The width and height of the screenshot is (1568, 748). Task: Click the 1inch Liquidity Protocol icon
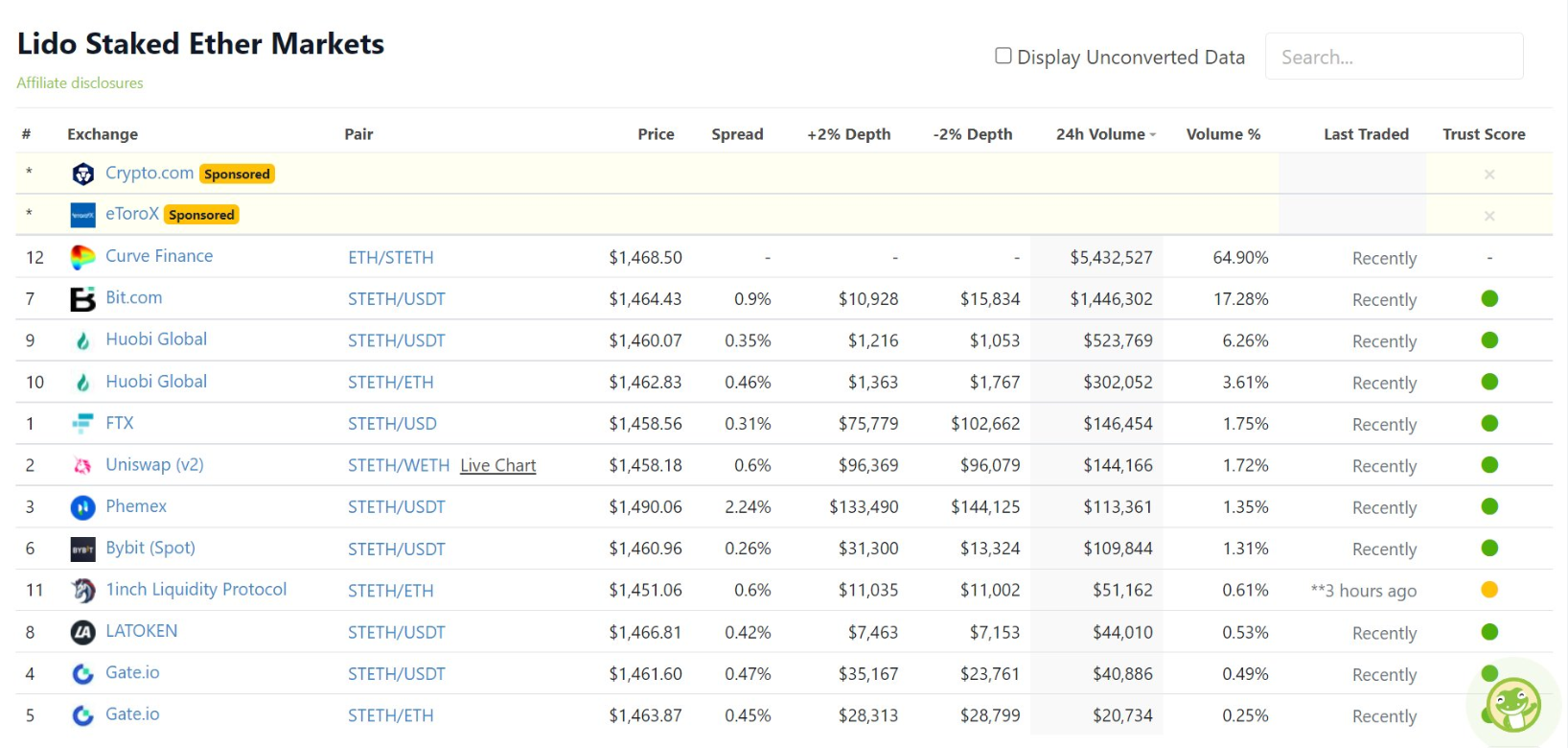coord(83,591)
